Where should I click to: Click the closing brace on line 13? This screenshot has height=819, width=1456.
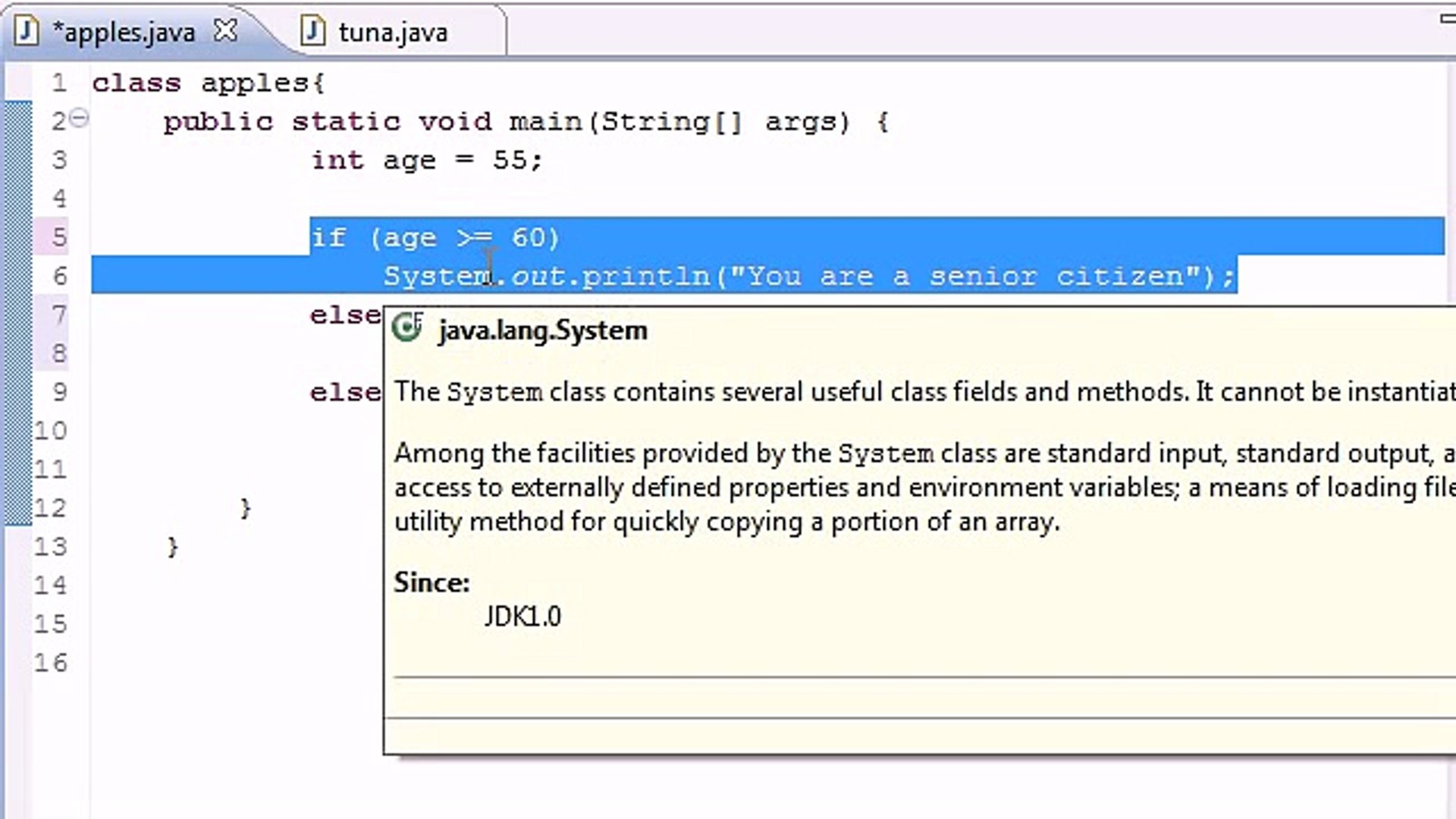pyautogui.click(x=173, y=546)
